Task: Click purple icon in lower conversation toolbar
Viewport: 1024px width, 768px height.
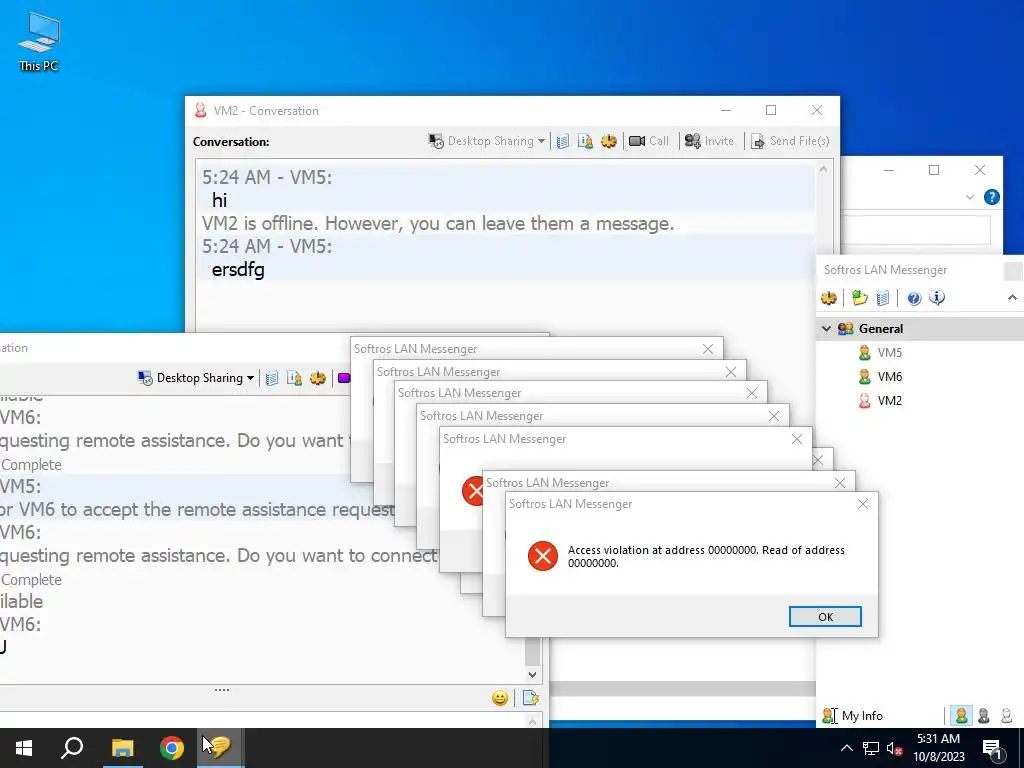Action: 344,378
